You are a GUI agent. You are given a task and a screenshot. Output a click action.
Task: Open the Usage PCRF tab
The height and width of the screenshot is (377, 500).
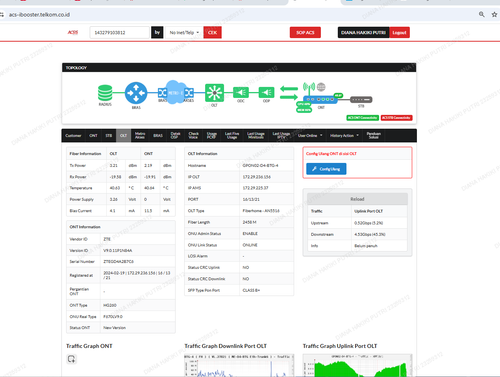212,135
